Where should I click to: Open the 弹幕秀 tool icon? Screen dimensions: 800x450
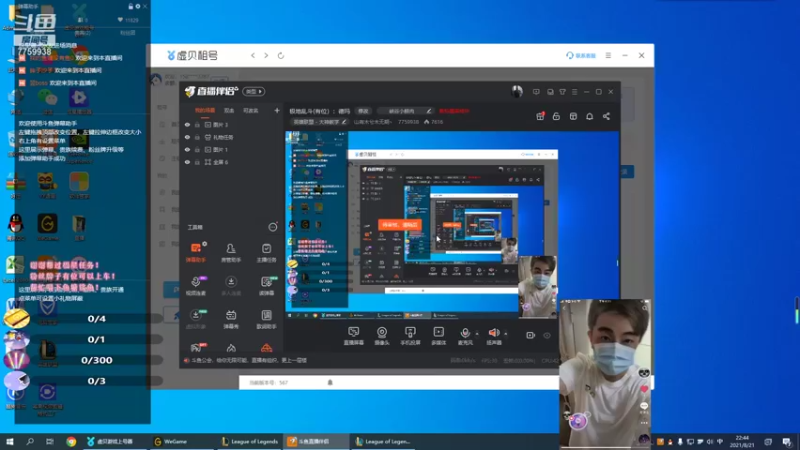tap(231, 319)
